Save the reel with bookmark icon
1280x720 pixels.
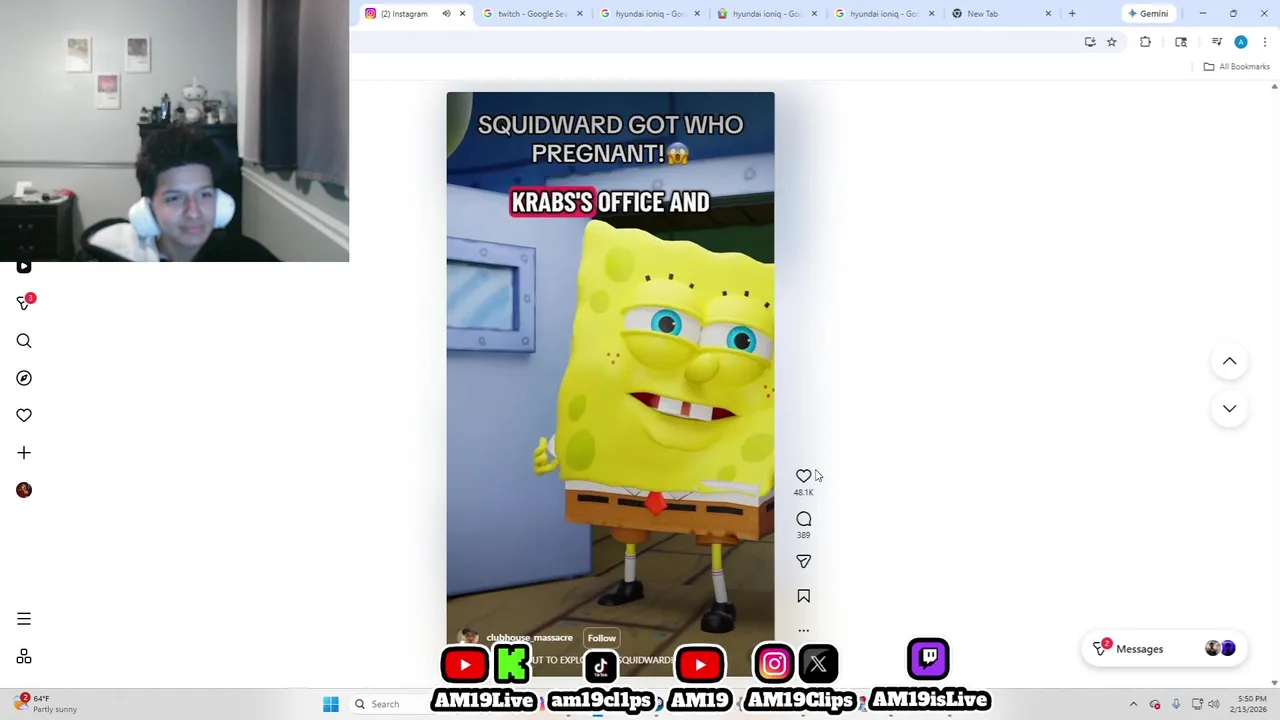pyautogui.click(x=803, y=596)
